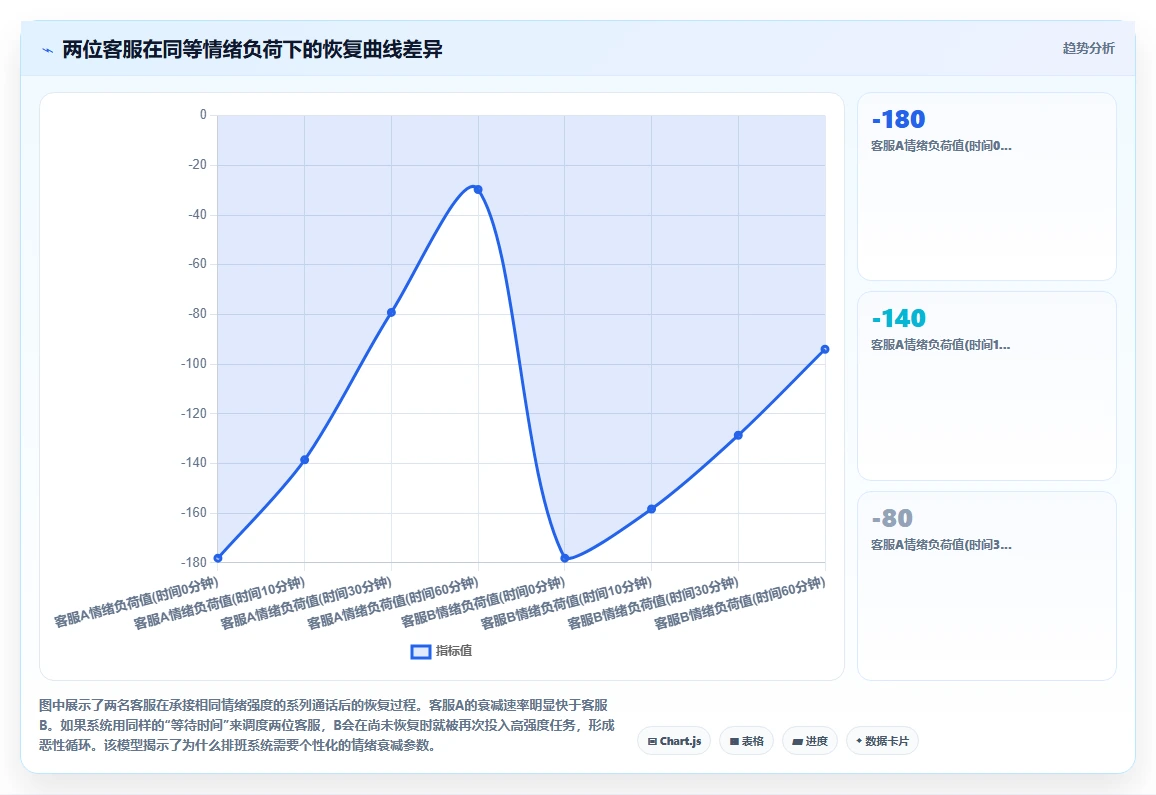This screenshot has width=1156, height=795.
Task: Click the 指标值 legend color box
Action: coord(420,652)
